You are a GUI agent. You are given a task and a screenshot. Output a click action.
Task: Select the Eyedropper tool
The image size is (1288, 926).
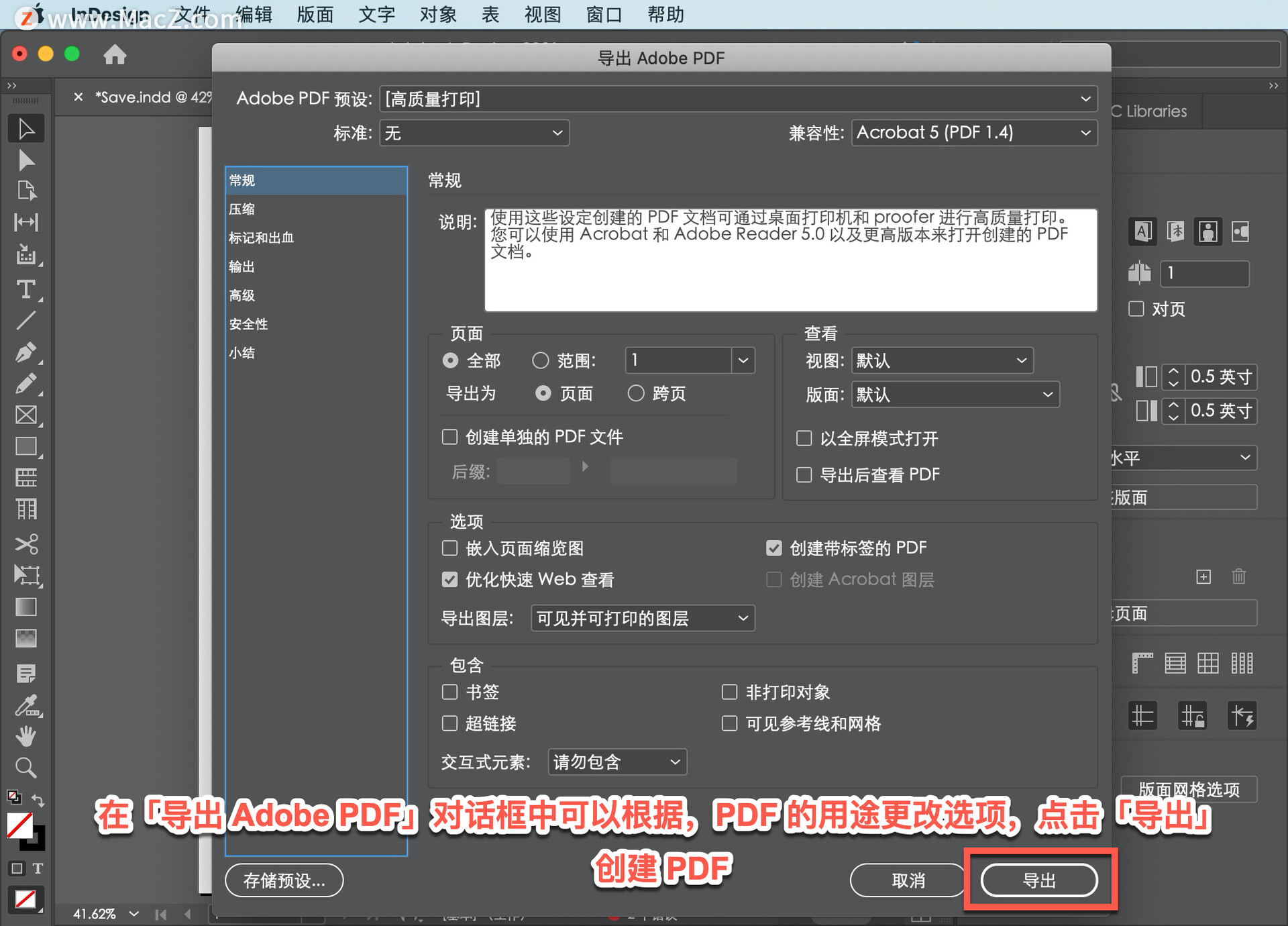tap(26, 705)
